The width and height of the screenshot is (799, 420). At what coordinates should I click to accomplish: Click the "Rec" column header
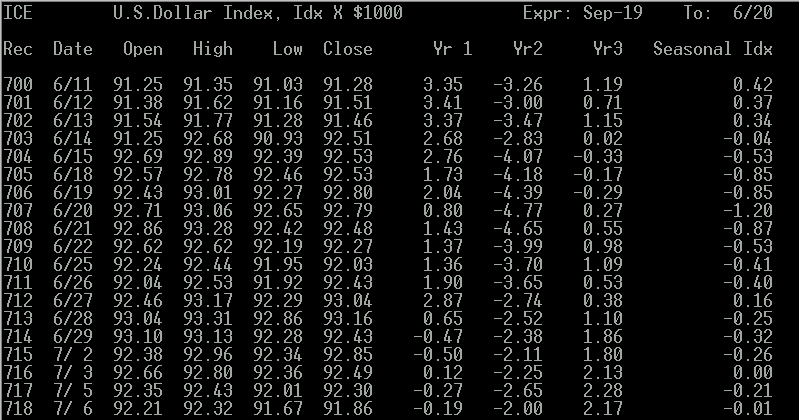18,49
